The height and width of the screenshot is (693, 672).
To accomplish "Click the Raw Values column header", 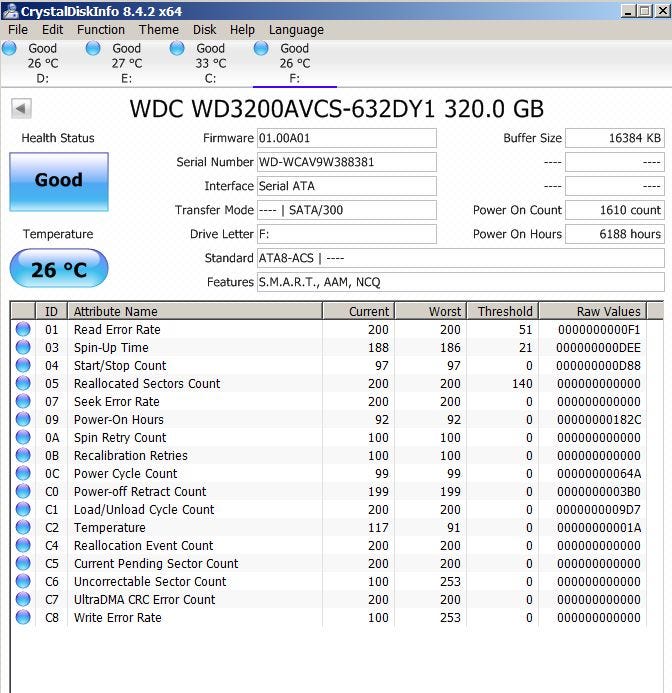I will (x=593, y=311).
